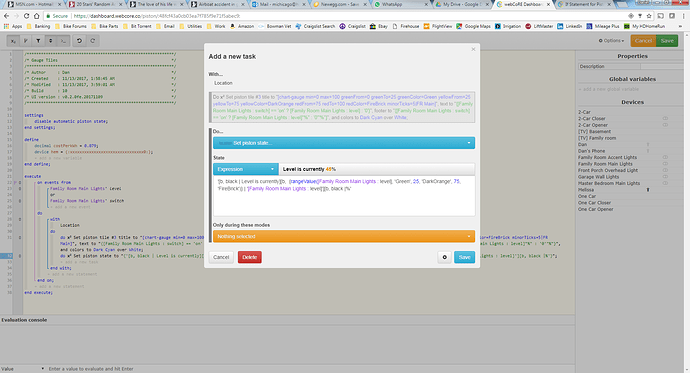Click switch icon beside 2-Car Closer
This screenshot has height=373, width=690.
point(665,119)
